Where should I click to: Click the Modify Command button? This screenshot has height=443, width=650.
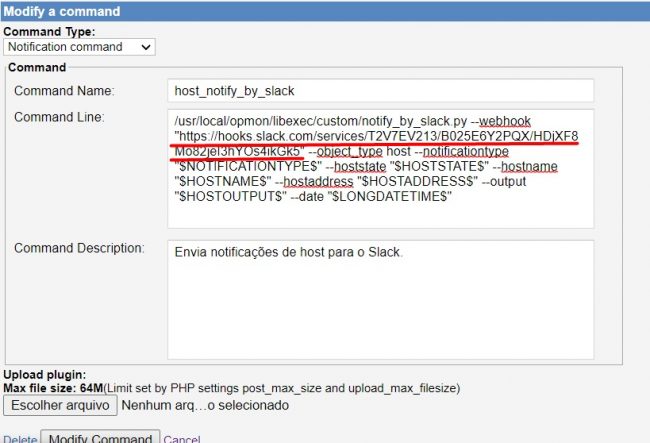(99, 437)
